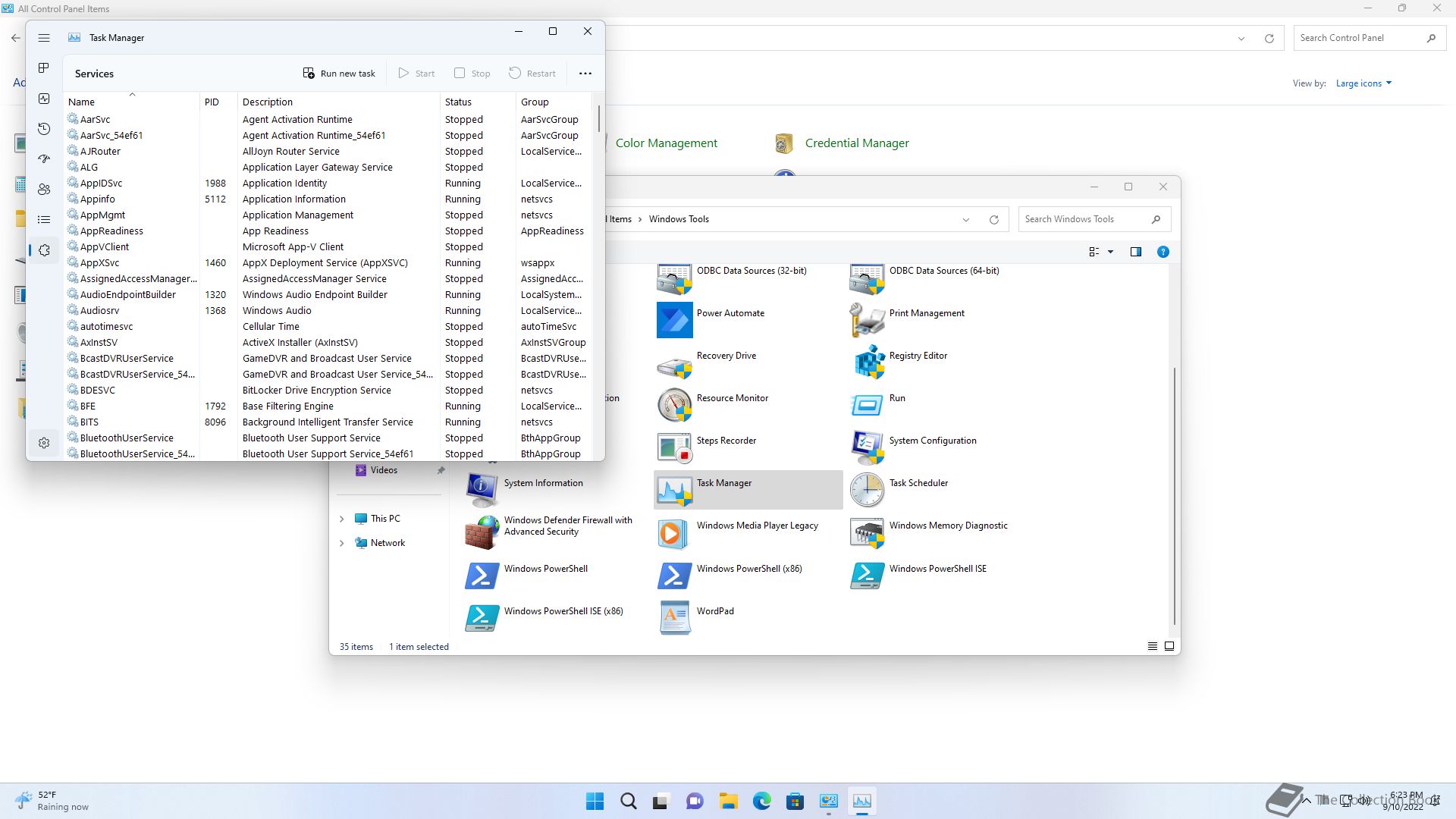Open the more options ellipsis in Task Manager
The image size is (1456, 819).
coord(585,74)
